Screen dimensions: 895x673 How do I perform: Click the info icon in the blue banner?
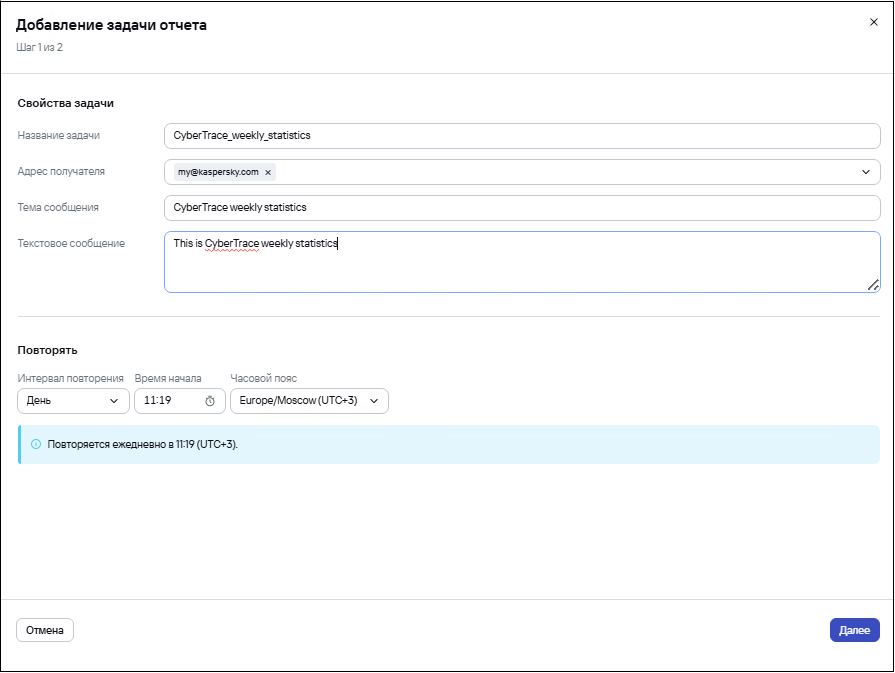click(36, 444)
